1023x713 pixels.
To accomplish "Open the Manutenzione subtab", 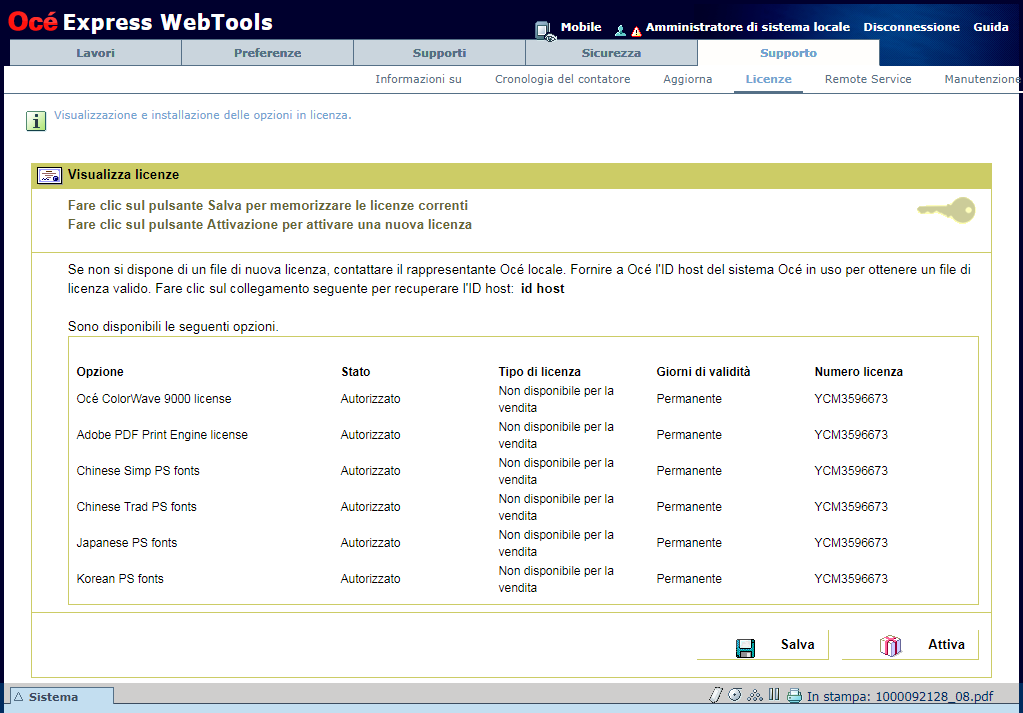I will [983, 79].
